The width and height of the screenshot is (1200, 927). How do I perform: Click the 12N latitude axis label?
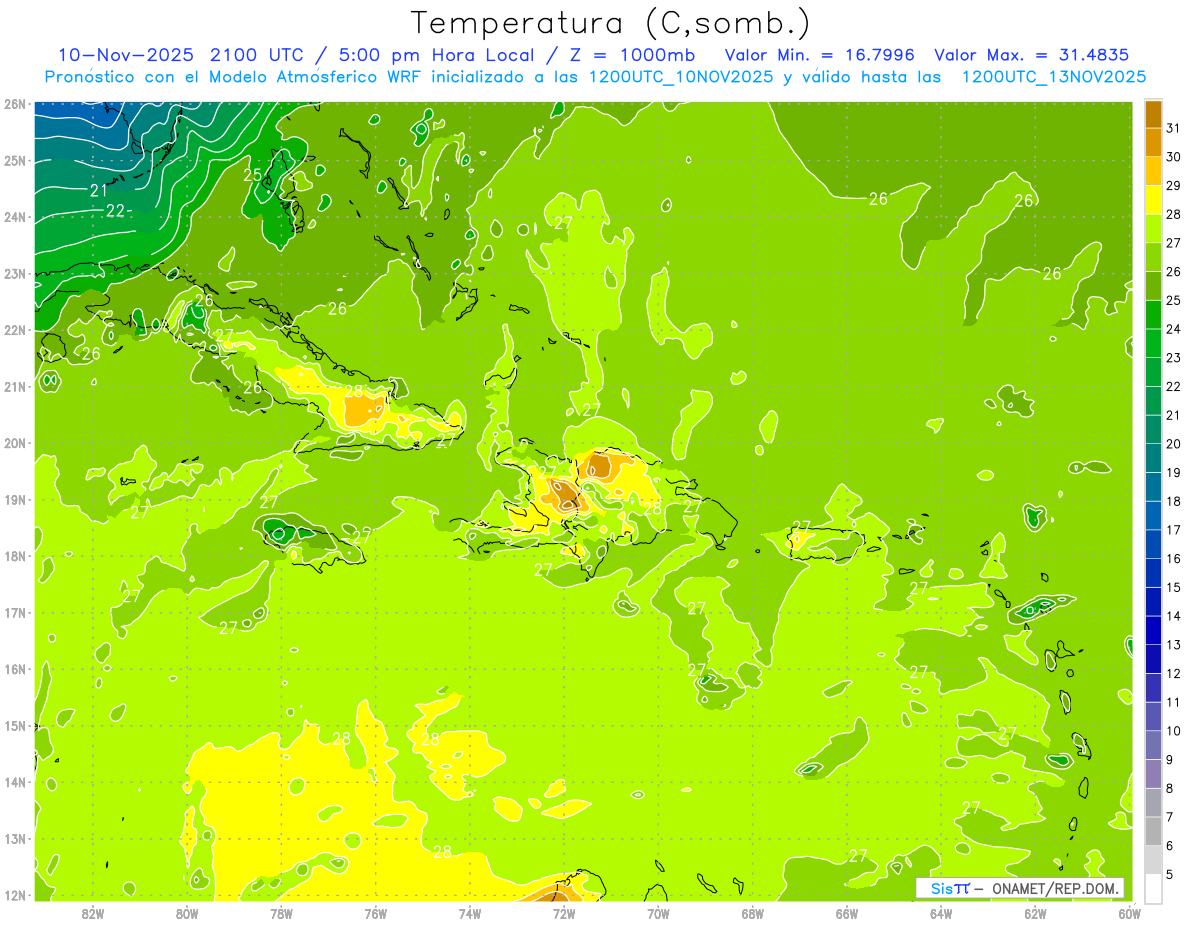(15, 895)
